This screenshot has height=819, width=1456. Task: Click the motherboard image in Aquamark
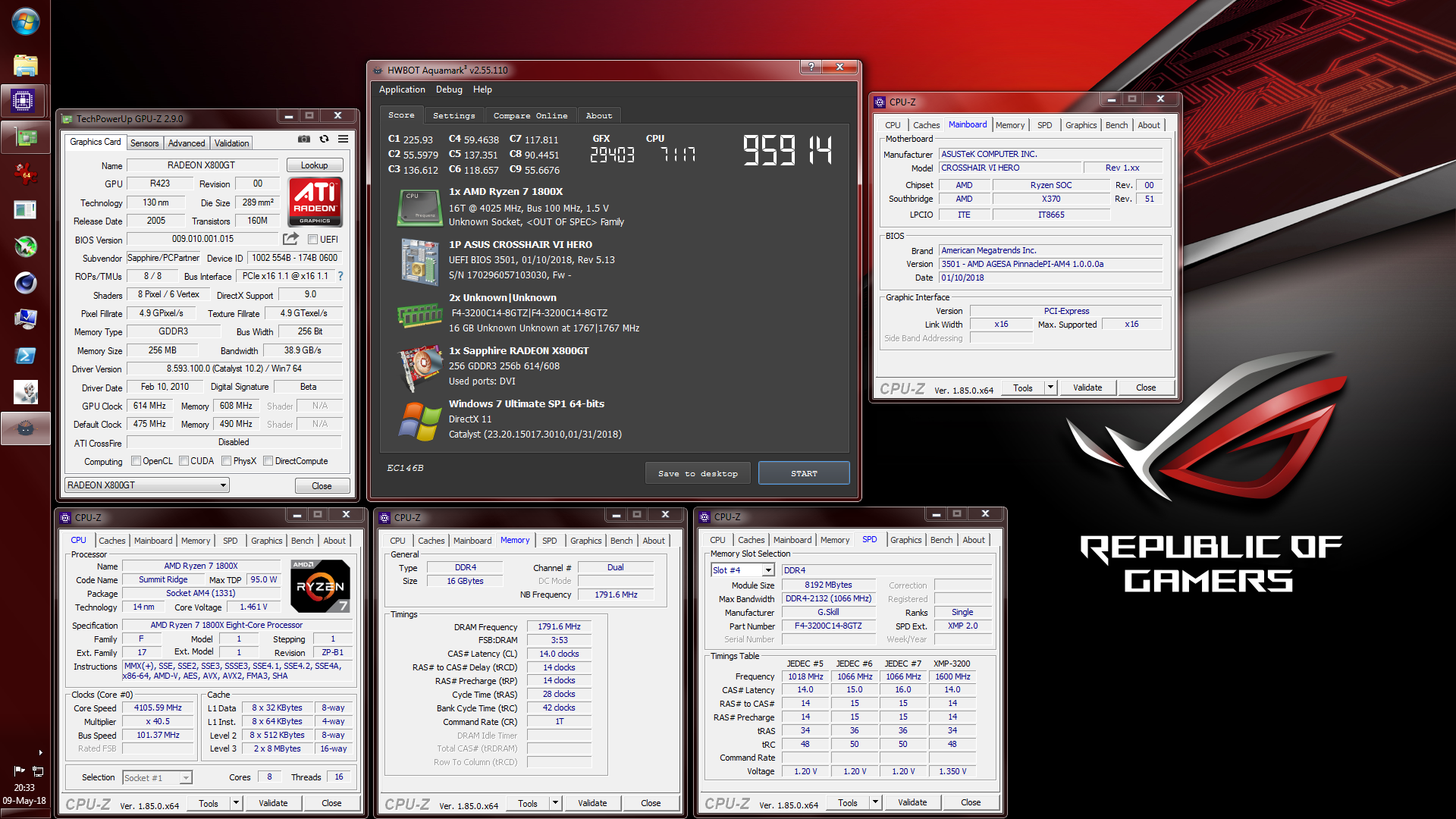[x=419, y=262]
